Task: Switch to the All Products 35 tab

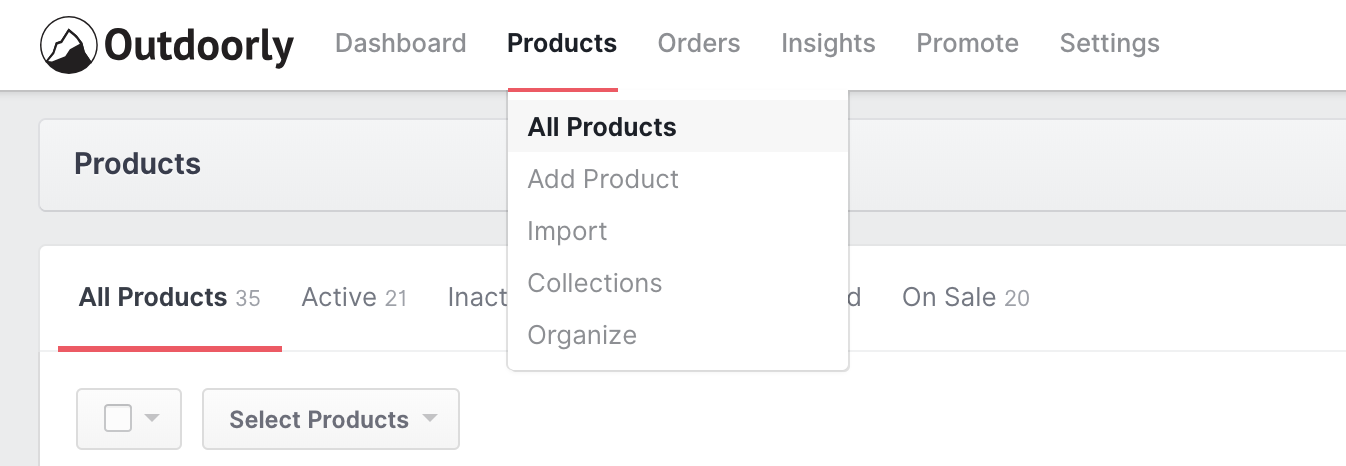Action: click(x=169, y=297)
